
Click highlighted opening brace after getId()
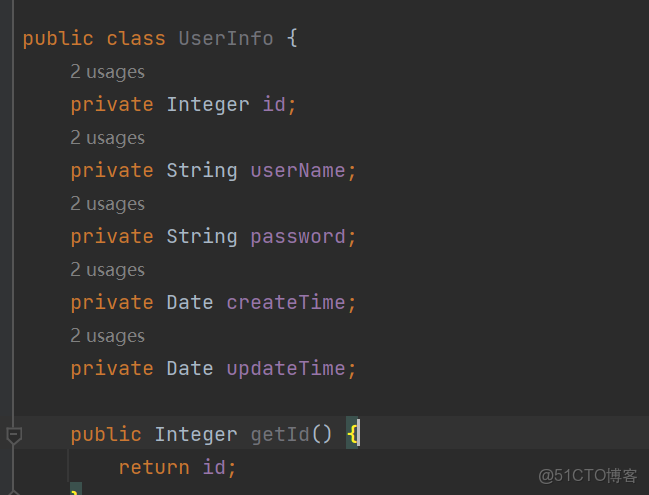pos(353,434)
